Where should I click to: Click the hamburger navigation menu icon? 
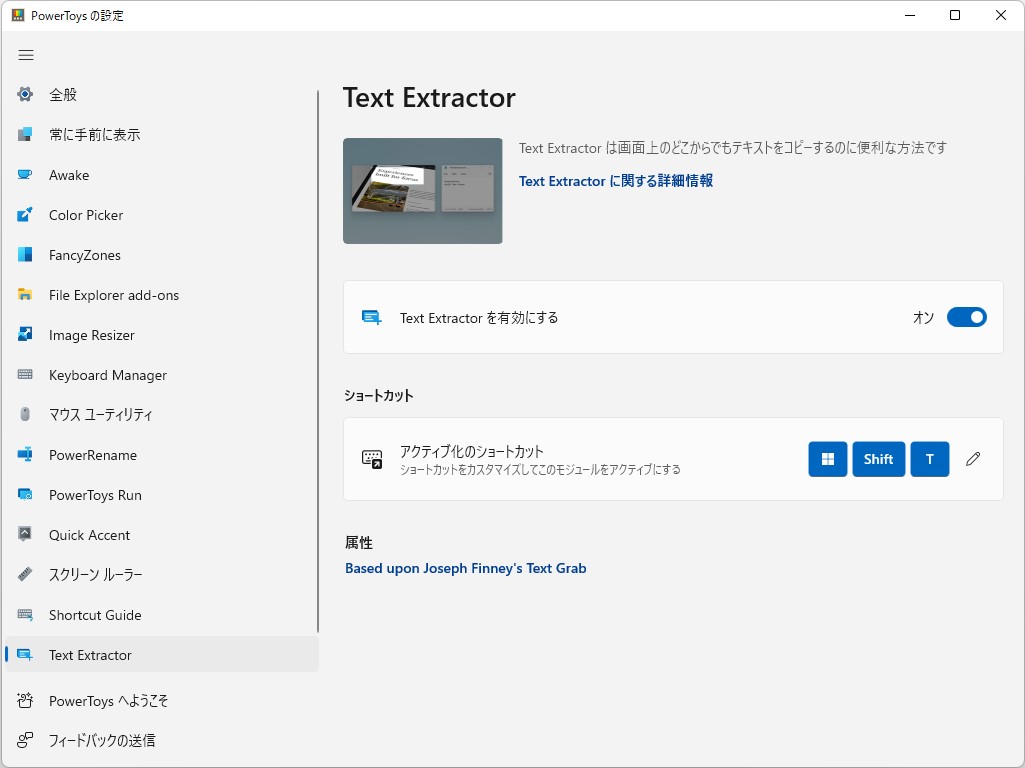pos(26,55)
